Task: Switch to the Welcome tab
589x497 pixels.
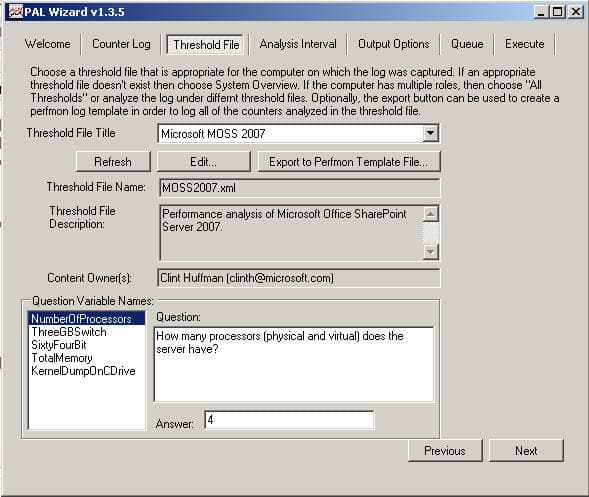Action: [48, 44]
